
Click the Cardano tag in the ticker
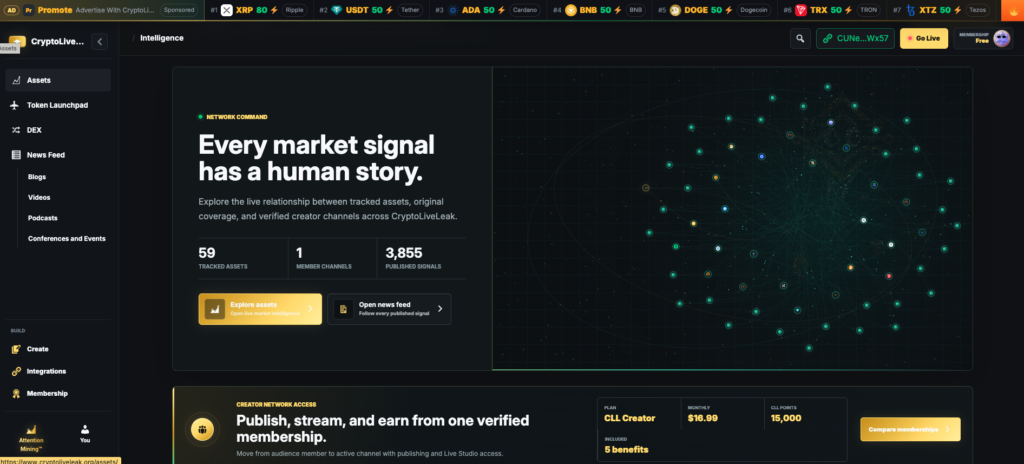coord(526,10)
